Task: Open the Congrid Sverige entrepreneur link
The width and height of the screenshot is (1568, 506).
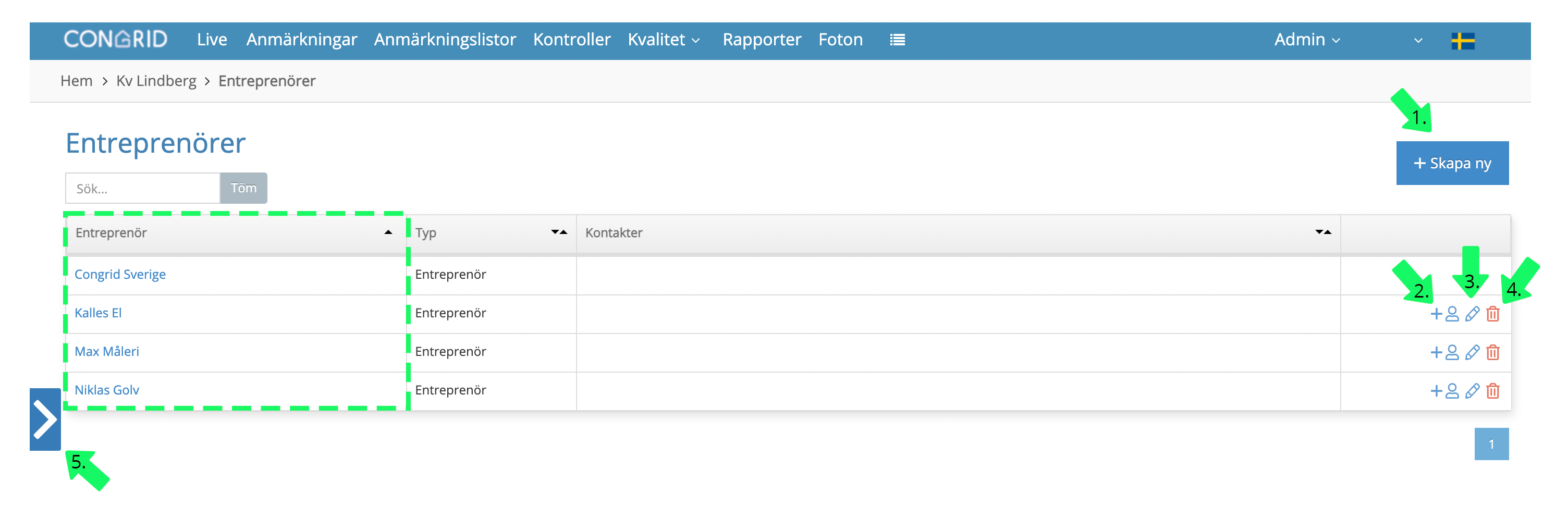Action: tap(120, 274)
